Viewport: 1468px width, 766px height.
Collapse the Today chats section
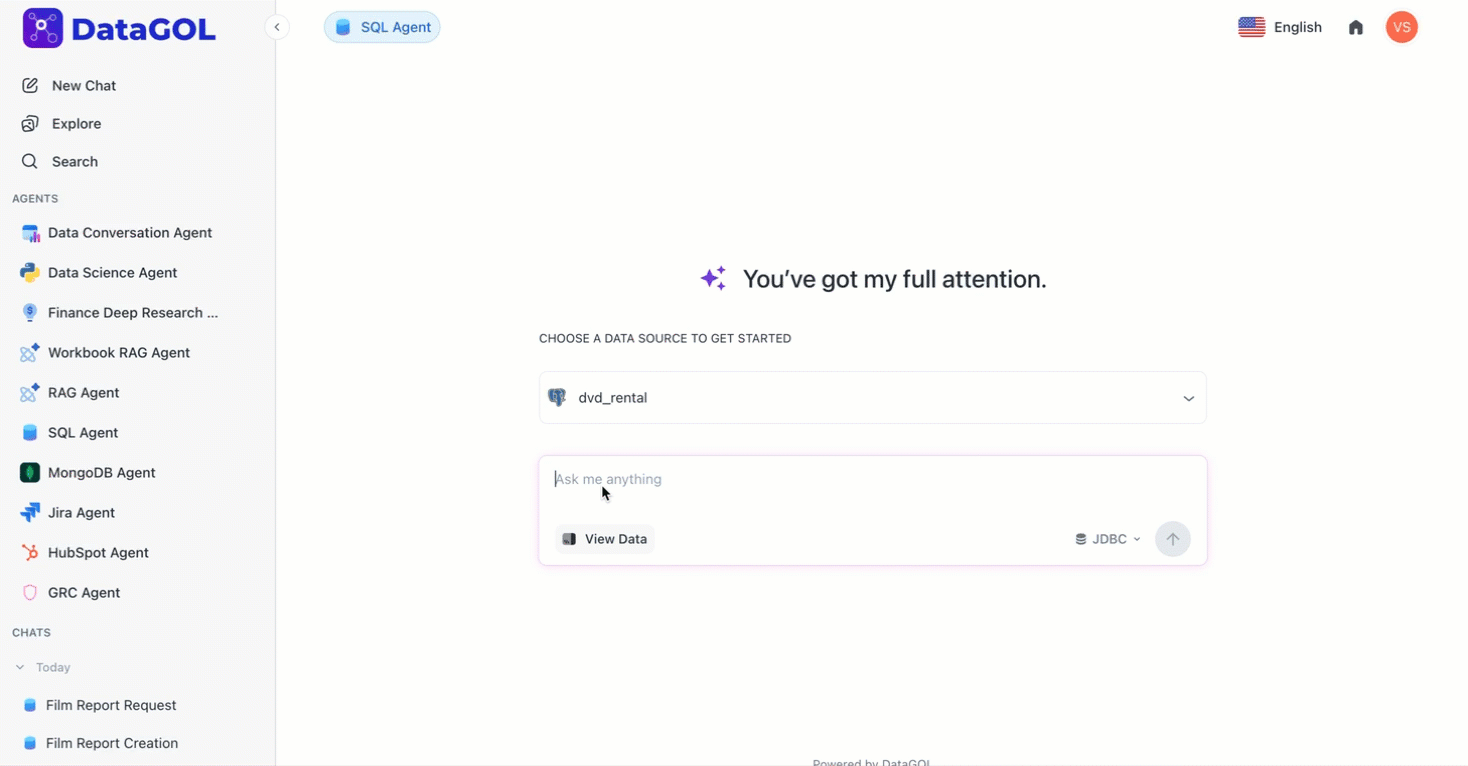20,667
